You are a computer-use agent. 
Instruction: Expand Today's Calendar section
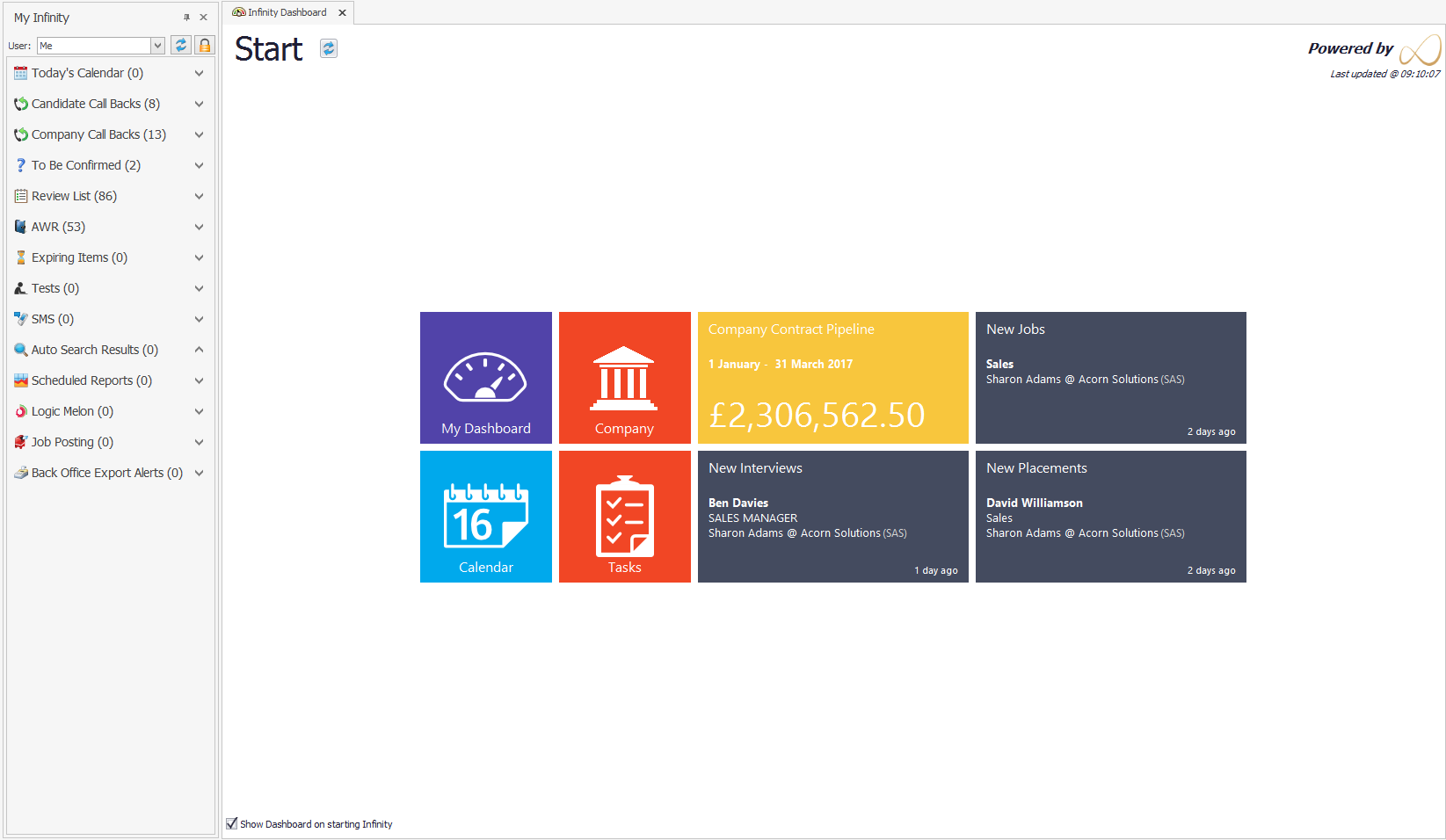(200, 73)
